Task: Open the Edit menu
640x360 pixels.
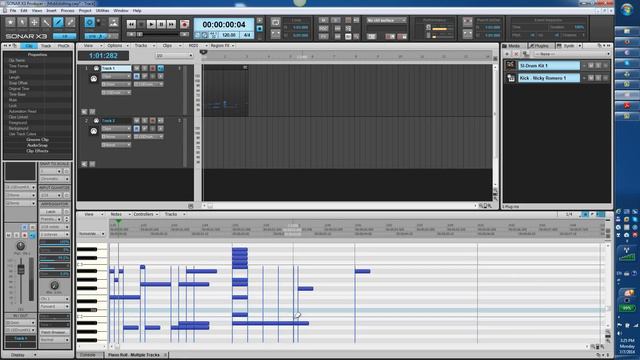Action: coord(24,11)
